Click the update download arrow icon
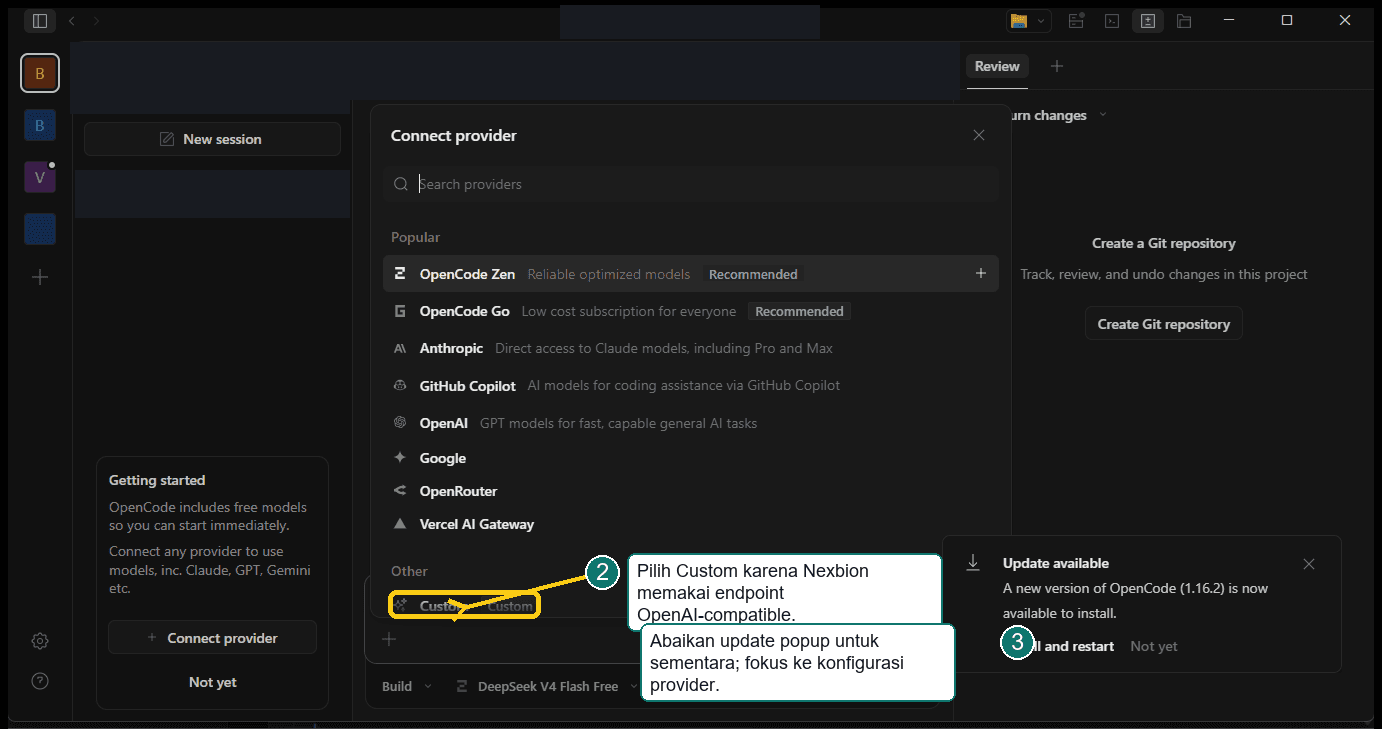 pyautogui.click(x=973, y=563)
